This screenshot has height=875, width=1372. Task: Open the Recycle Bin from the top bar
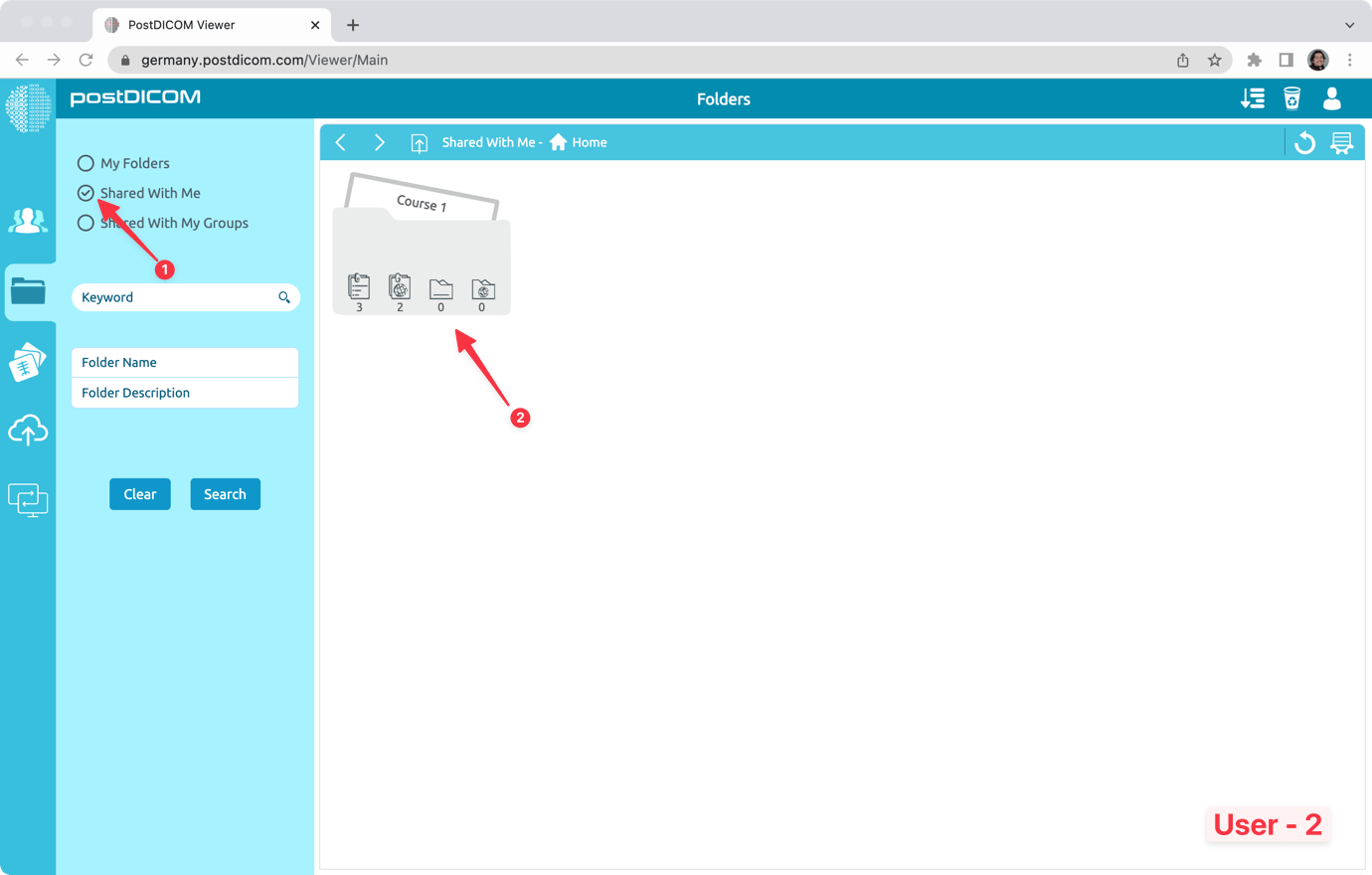tap(1292, 98)
